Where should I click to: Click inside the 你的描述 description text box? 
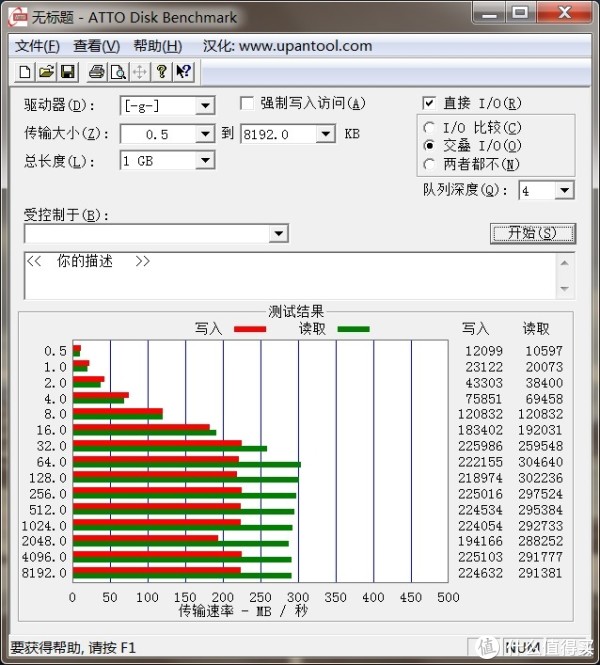tap(290, 276)
